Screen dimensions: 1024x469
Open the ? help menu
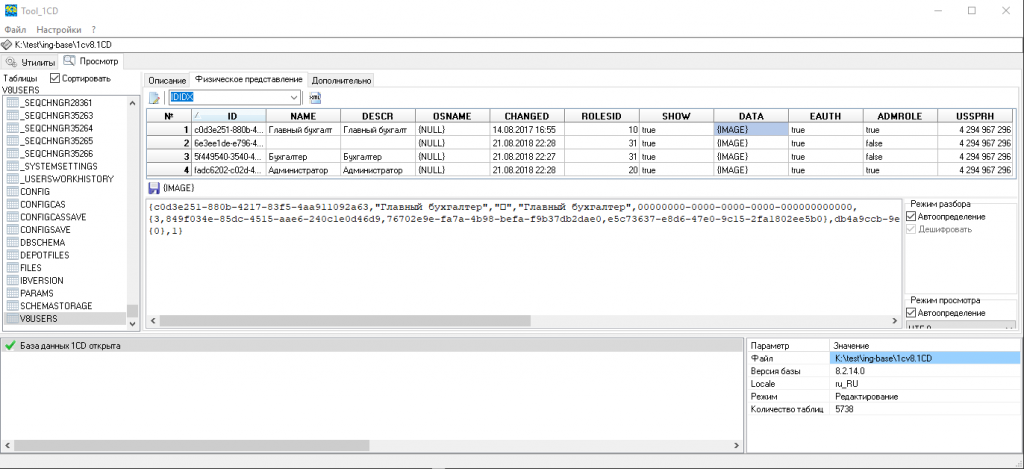pos(93,29)
